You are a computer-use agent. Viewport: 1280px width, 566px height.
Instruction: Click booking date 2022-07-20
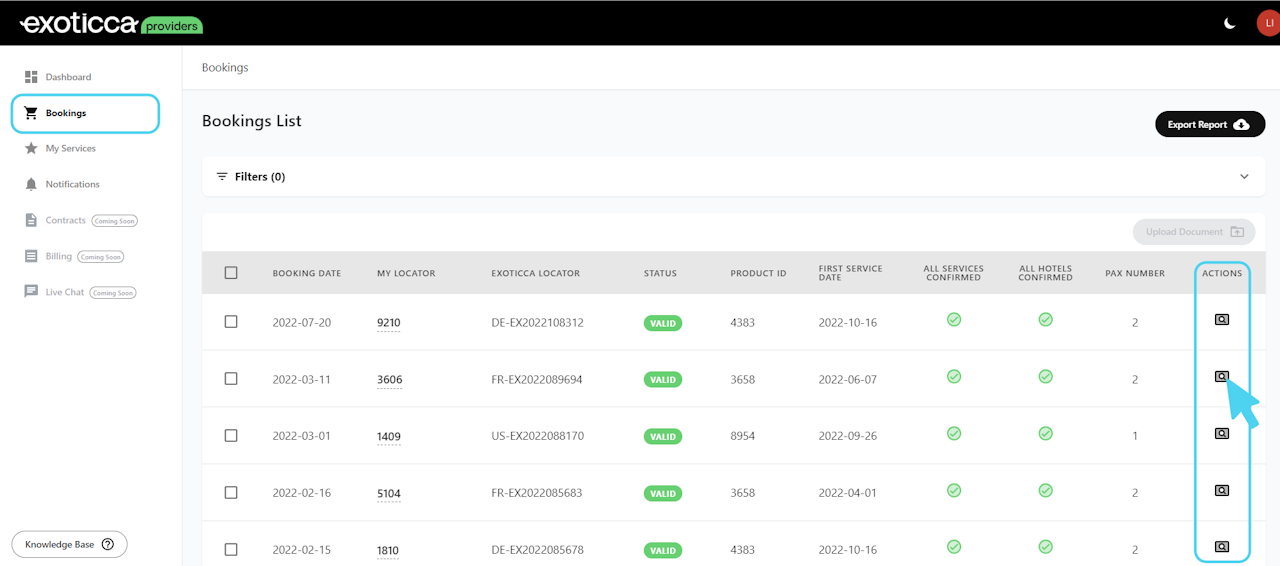tap(302, 323)
